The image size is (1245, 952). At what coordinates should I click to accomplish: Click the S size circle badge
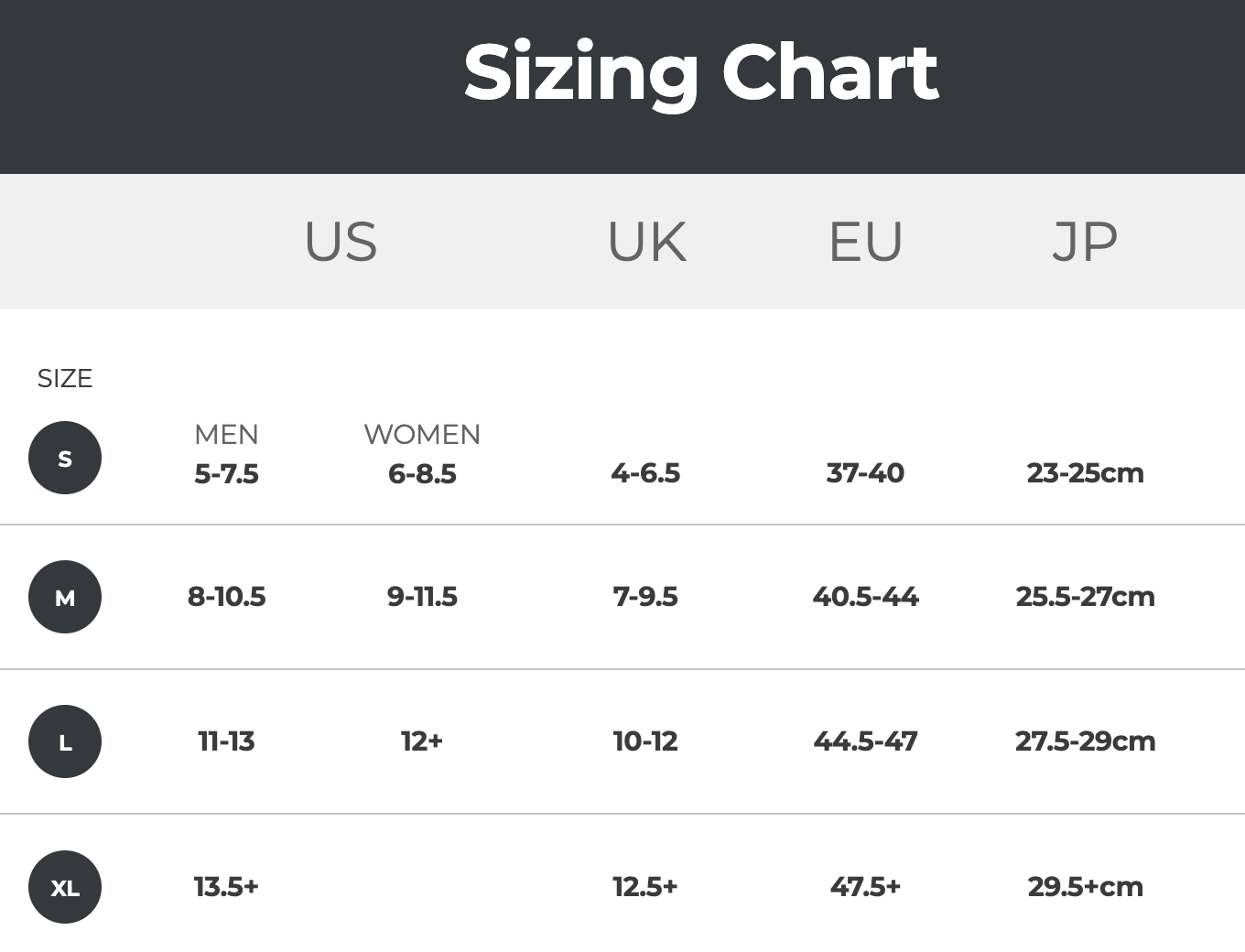[65, 458]
